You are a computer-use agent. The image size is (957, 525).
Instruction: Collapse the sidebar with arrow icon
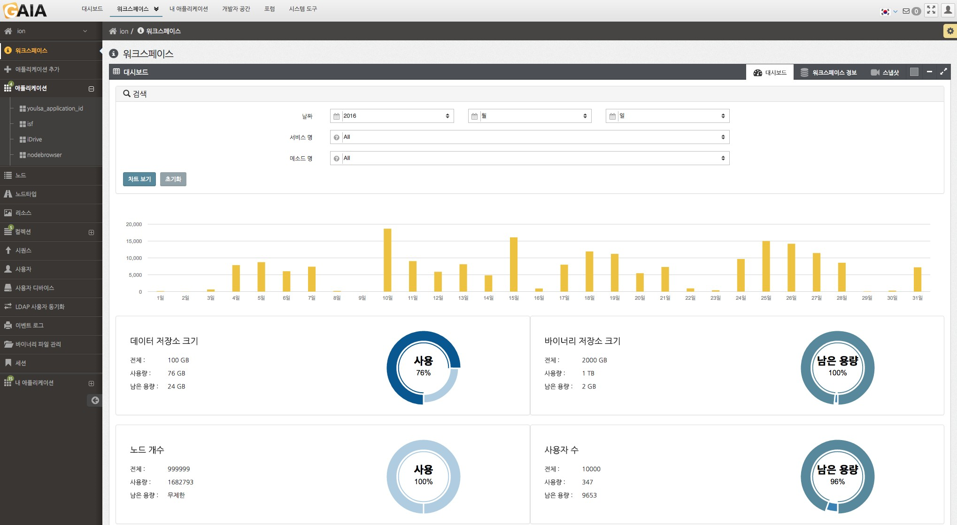click(x=95, y=400)
